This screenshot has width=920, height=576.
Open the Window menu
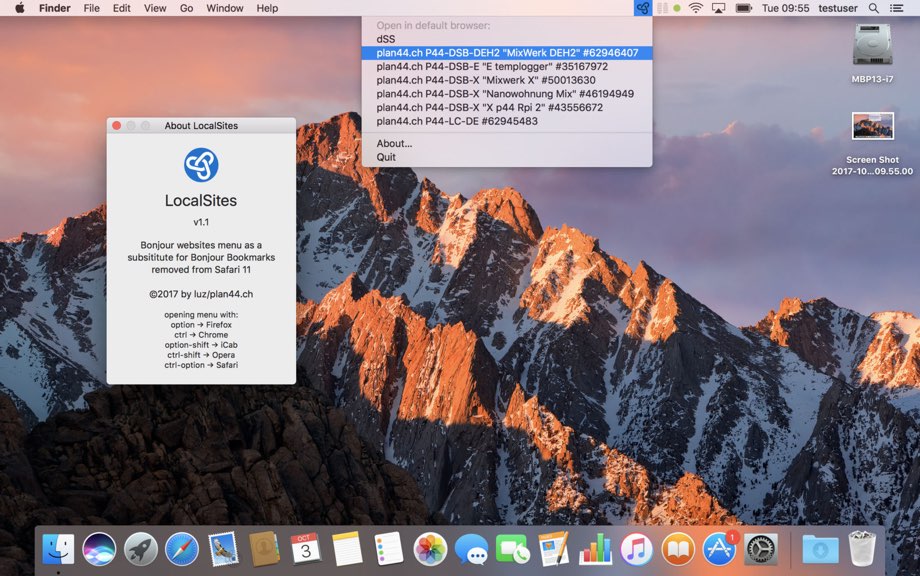[225, 8]
